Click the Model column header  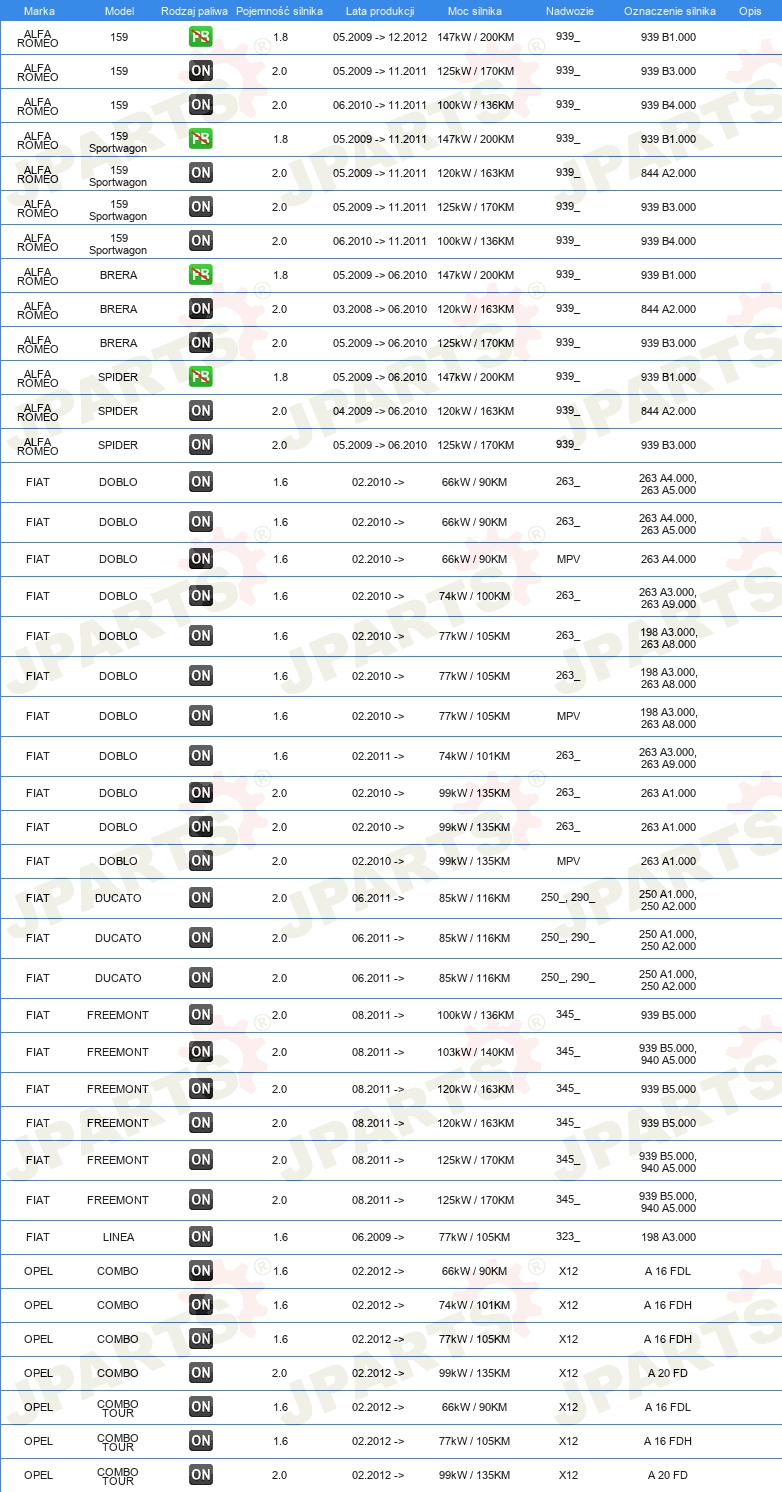point(119,10)
